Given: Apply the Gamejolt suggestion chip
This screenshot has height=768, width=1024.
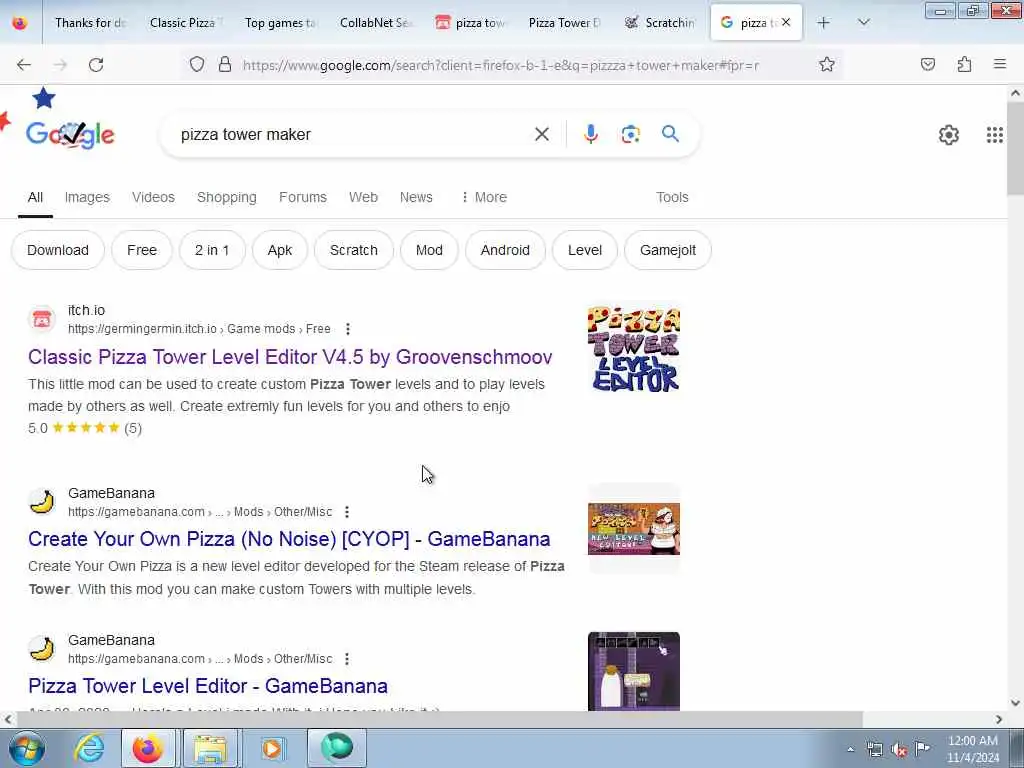Looking at the screenshot, I should click(x=667, y=250).
